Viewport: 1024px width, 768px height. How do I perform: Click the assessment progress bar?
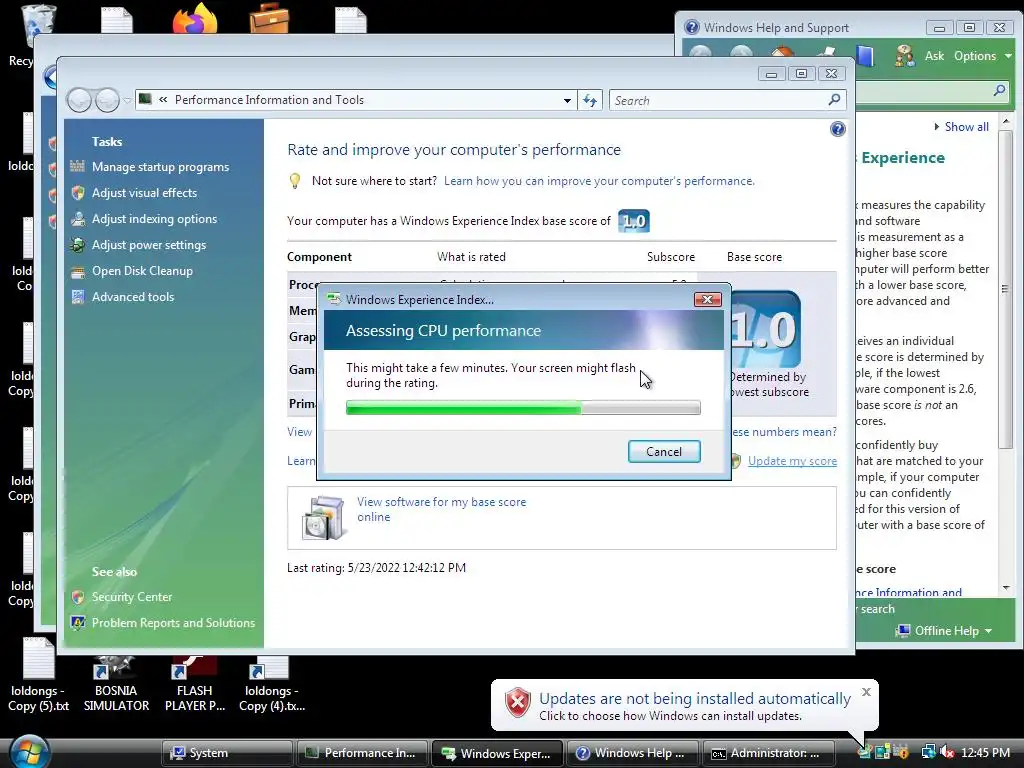(523, 408)
